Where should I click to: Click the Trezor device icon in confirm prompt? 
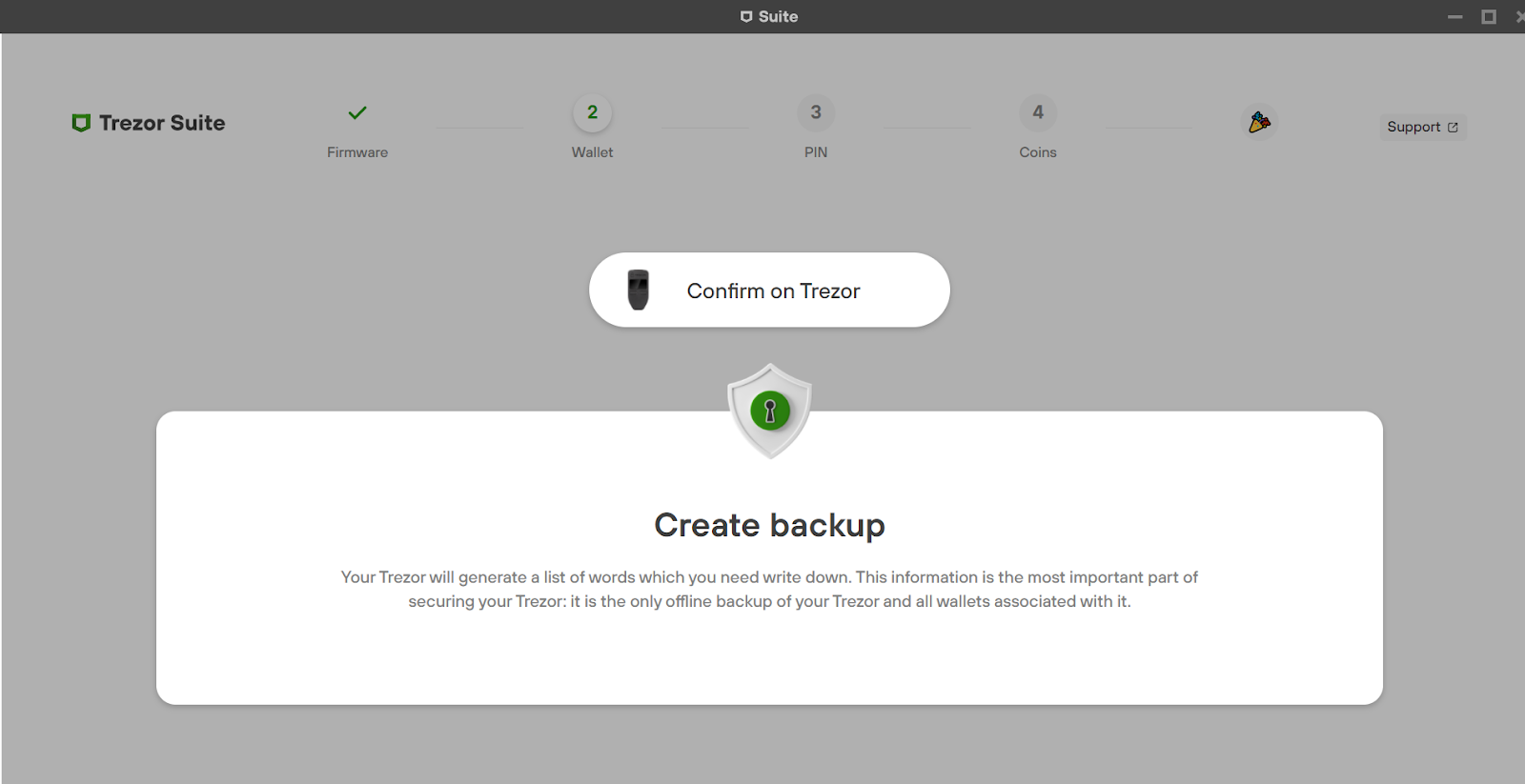coord(638,290)
